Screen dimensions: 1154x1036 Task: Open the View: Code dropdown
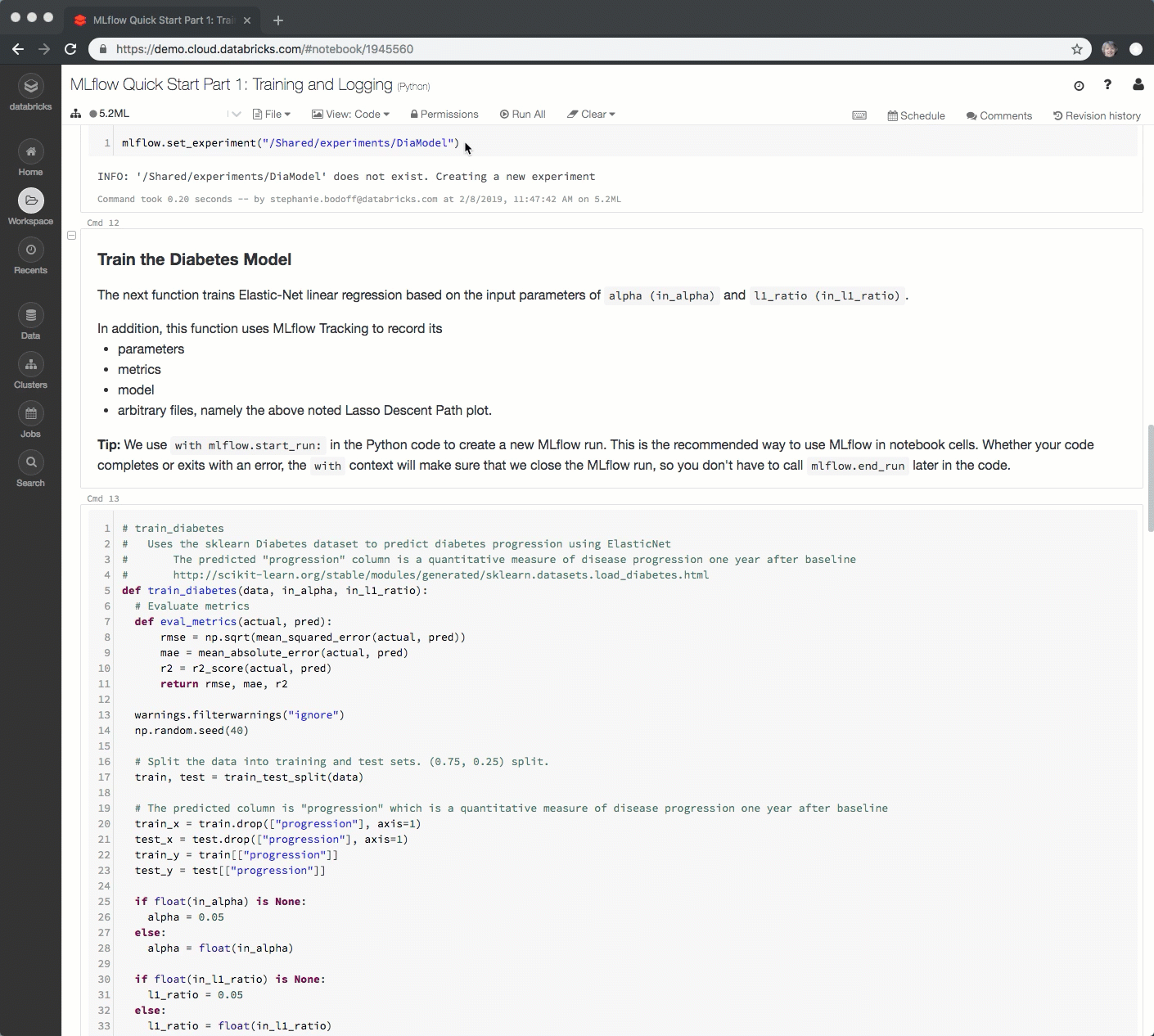pos(351,115)
